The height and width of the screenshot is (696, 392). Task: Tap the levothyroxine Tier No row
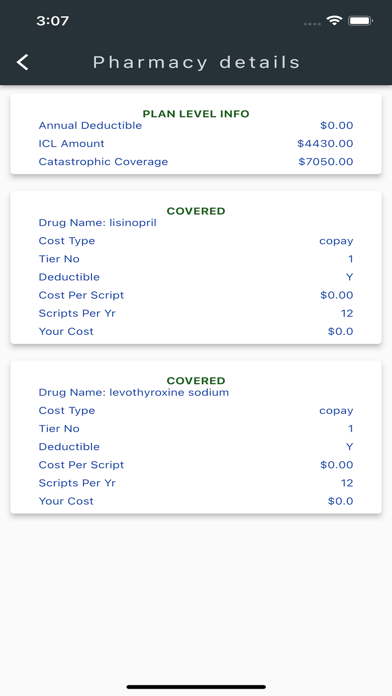click(196, 429)
